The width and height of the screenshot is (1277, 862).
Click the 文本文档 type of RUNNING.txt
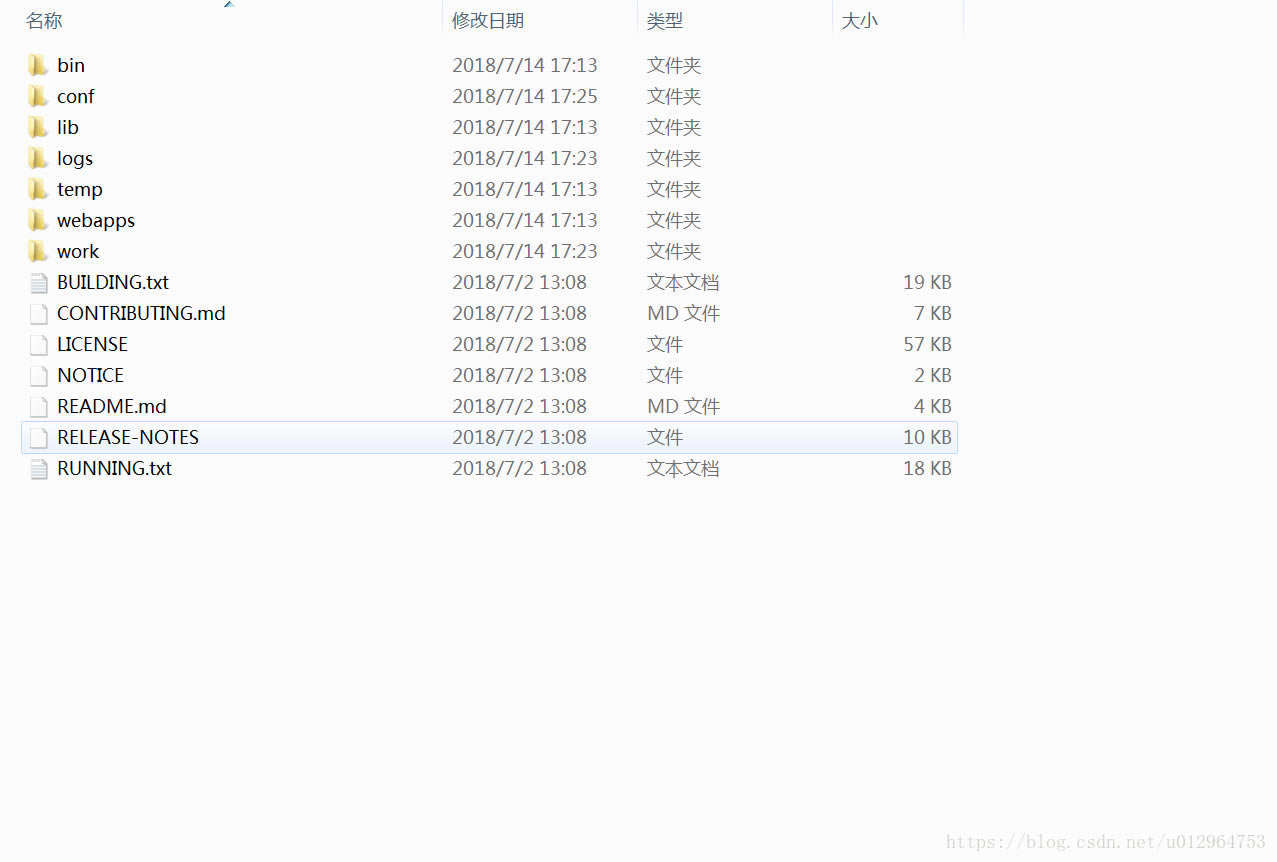tap(683, 468)
